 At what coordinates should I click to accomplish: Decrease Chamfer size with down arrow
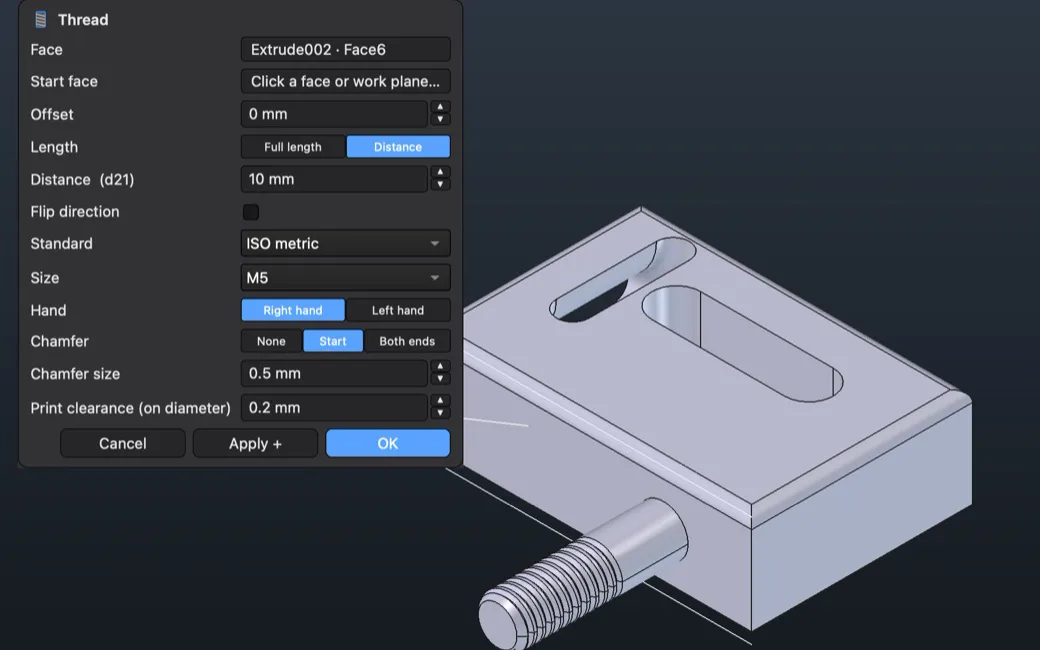tap(440, 379)
